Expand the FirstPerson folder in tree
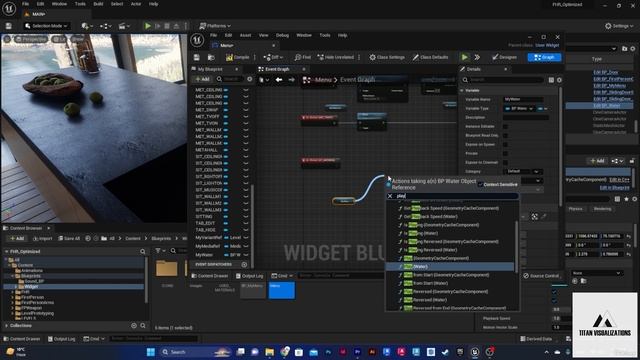 pos(12,297)
